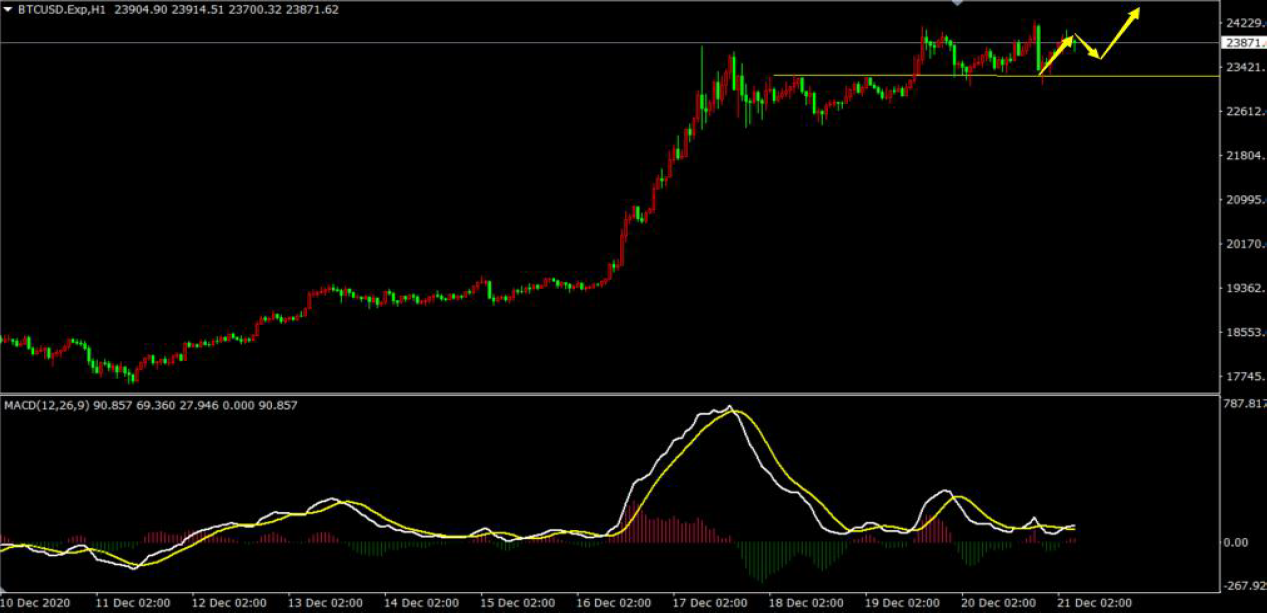The image size is (1267, 613).
Task: Click the 13 Dec 02:00 time label
Action: click(325, 603)
